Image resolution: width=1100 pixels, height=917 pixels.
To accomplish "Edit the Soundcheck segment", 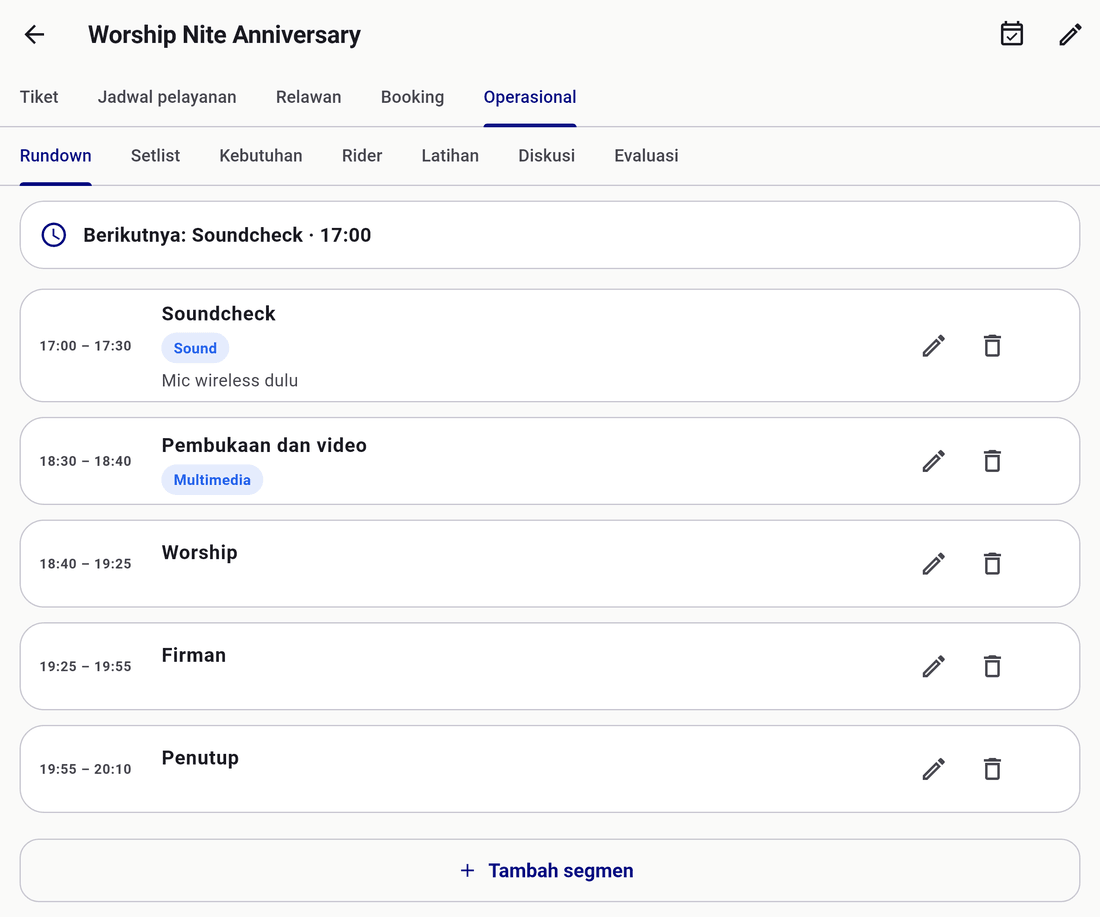I will [x=934, y=346].
